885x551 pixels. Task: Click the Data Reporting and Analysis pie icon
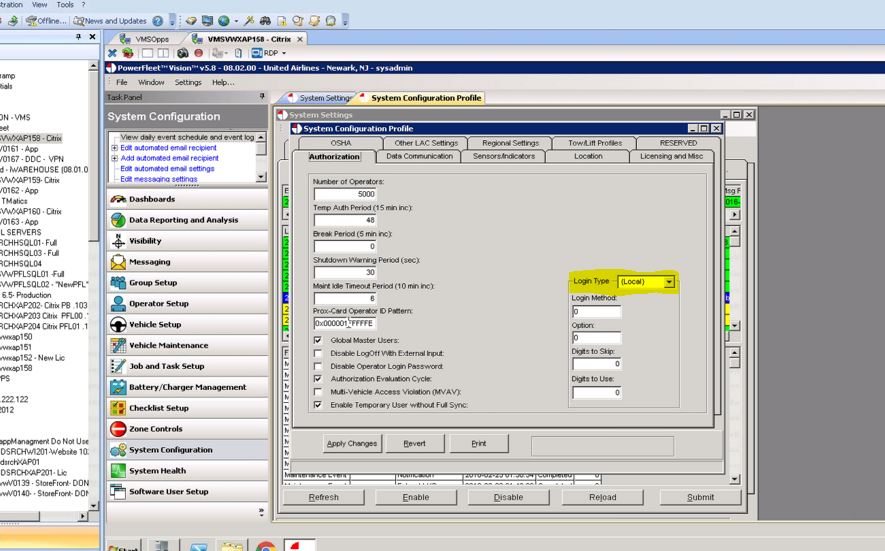tap(118, 220)
